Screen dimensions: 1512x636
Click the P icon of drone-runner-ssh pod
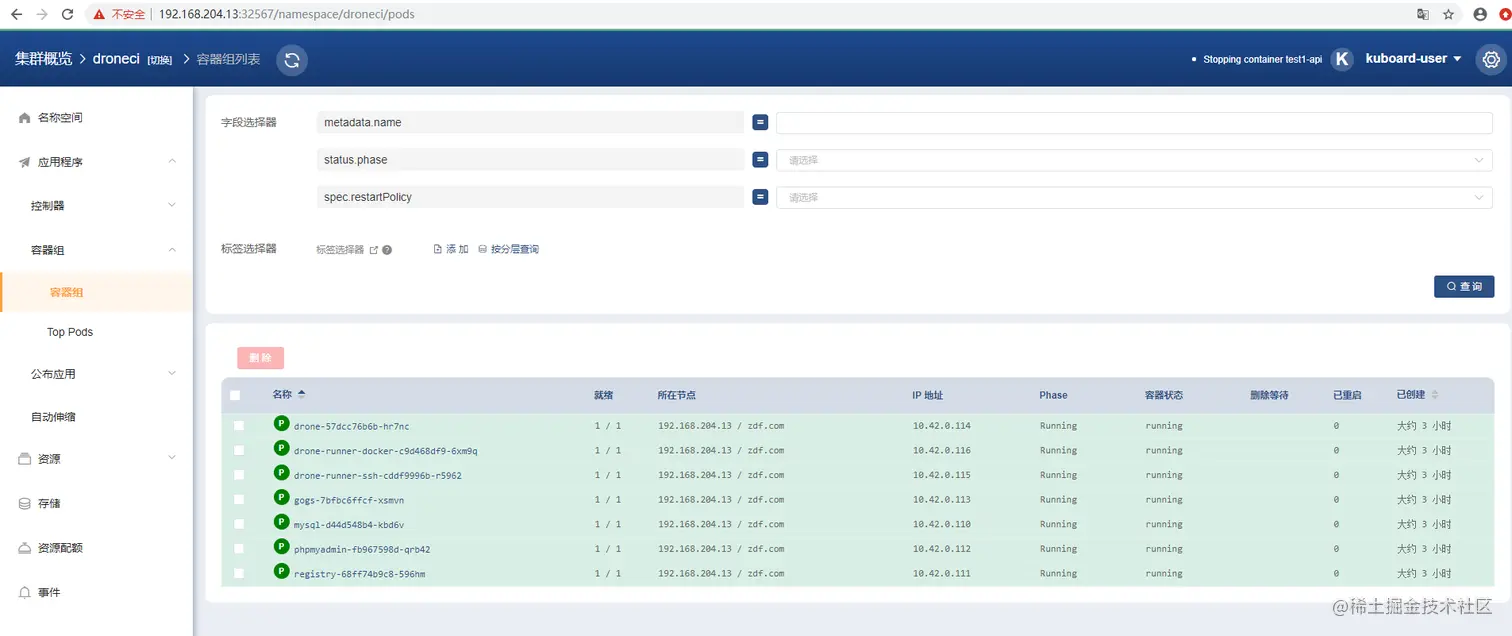tap(281, 473)
